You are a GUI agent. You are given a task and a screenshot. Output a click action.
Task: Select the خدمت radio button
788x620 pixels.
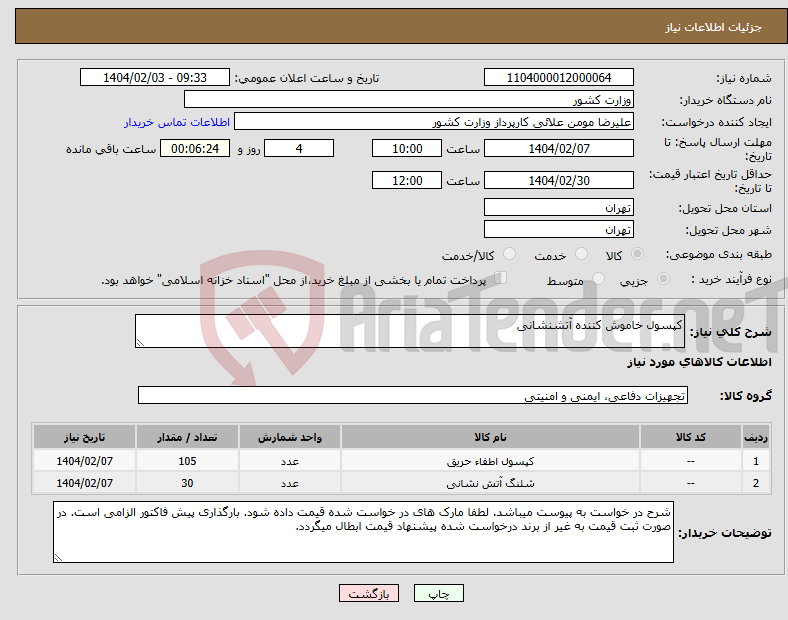tap(581, 254)
